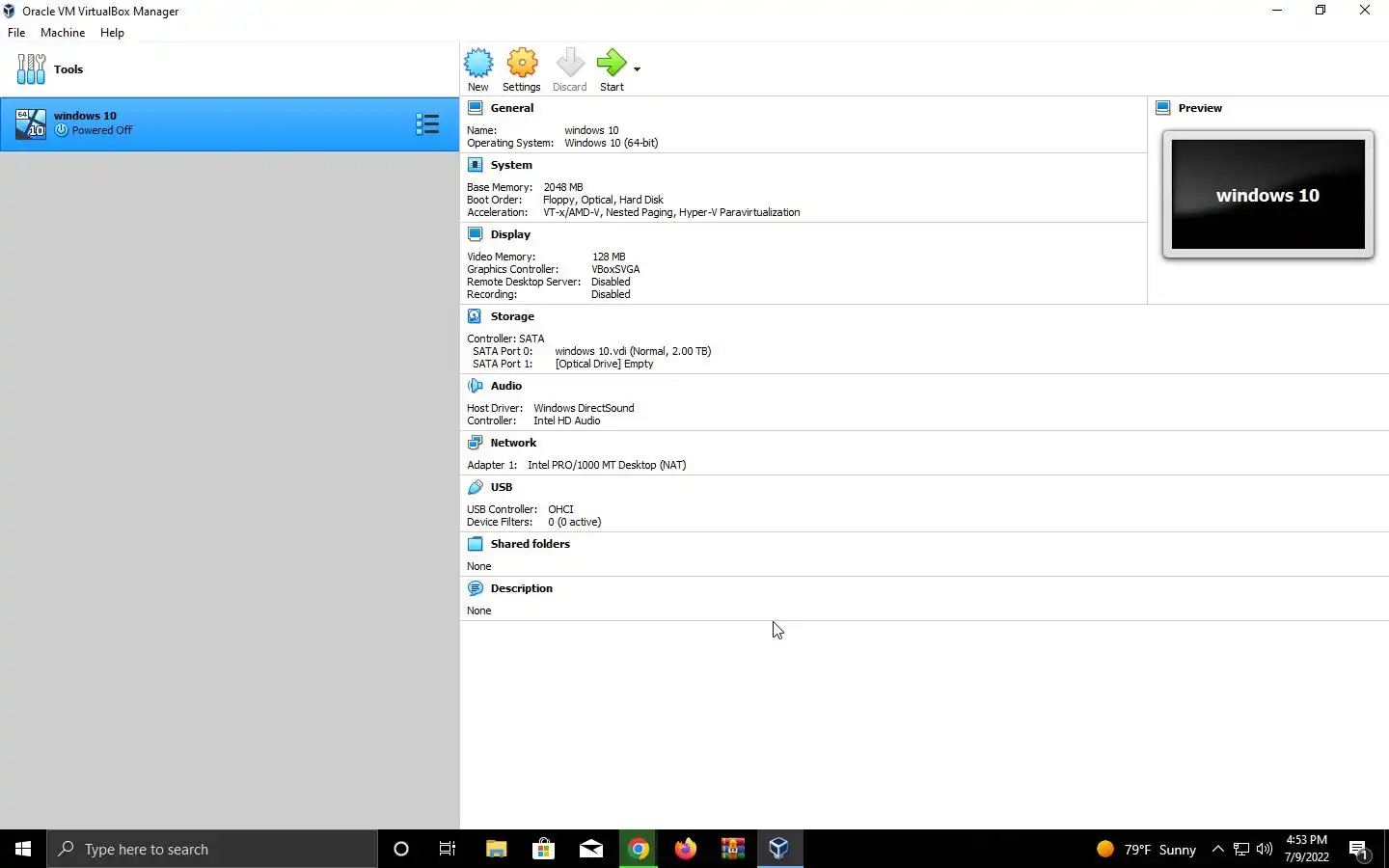Click the Intel PRO/1000 MT Desktop adapter text
Screen dimensions: 1389x868
click(607, 465)
